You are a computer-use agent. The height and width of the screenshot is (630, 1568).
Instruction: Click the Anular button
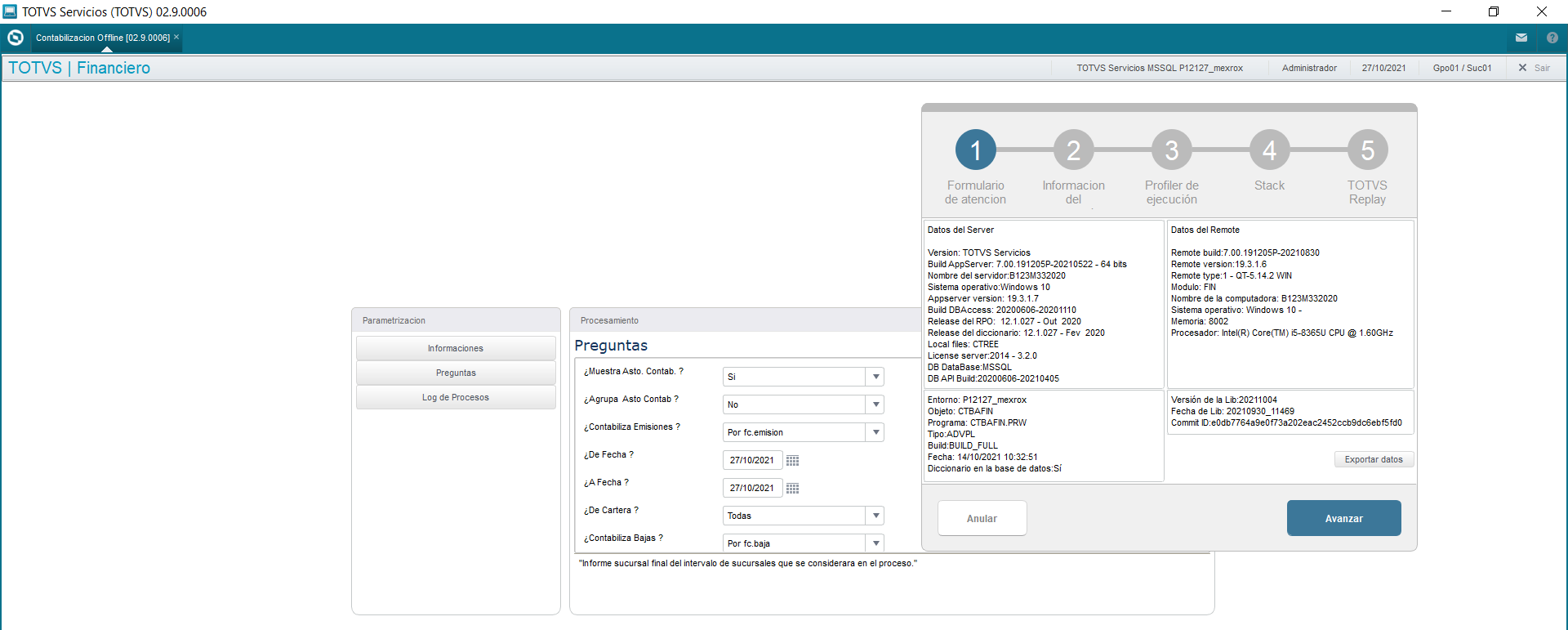982,518
